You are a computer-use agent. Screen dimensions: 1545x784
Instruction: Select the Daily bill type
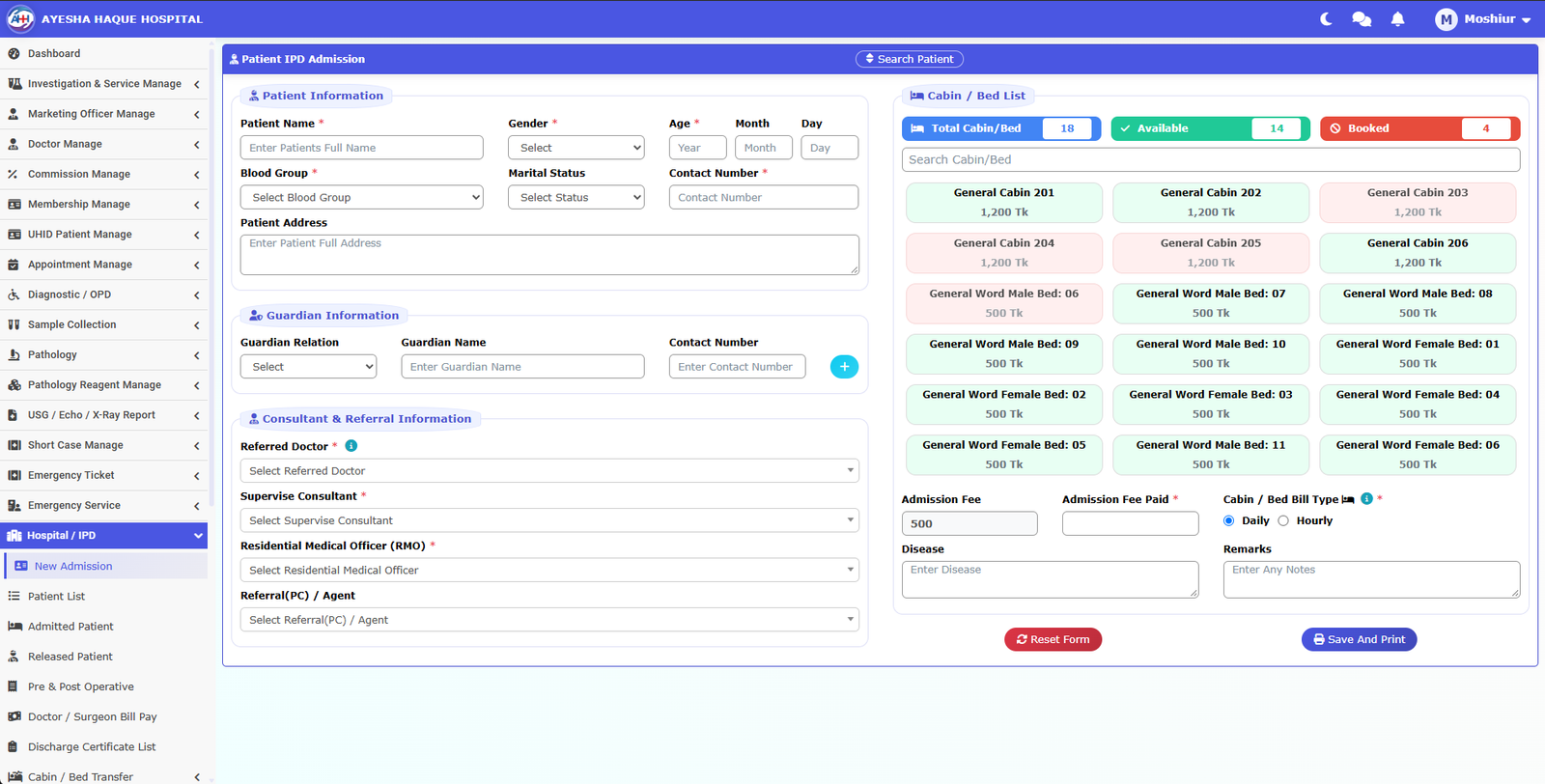click(x=1228, y=520)
